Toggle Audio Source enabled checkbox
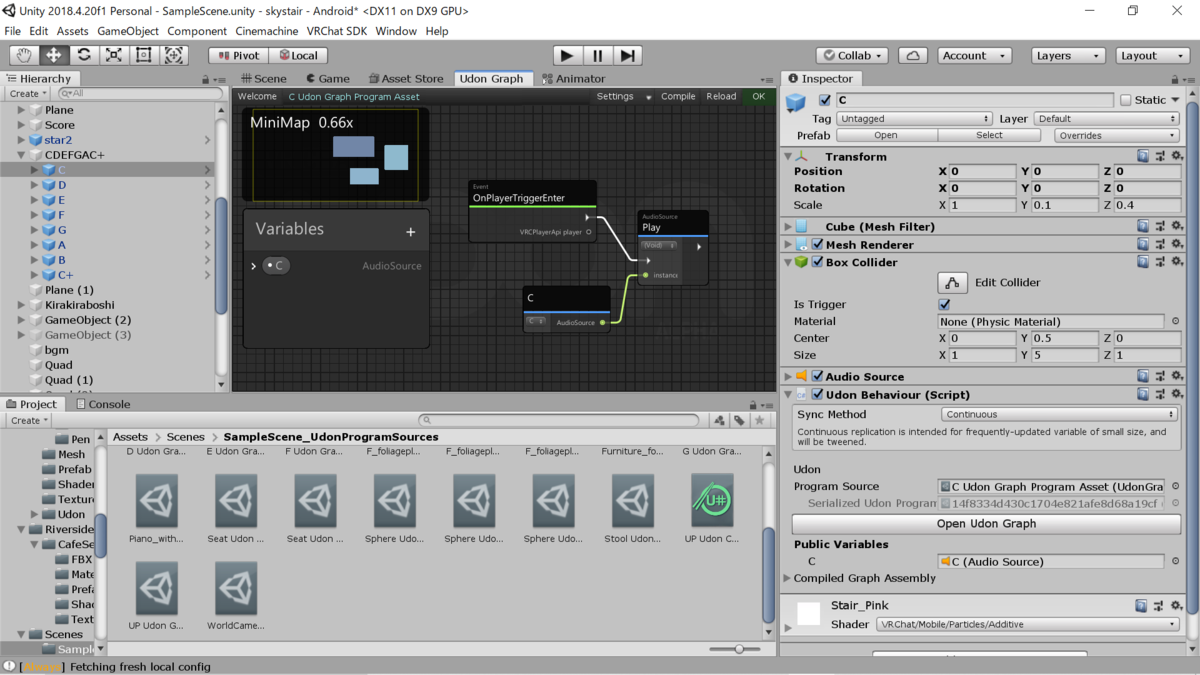The width and height of the screenshot is (1200, 675). 818,377
